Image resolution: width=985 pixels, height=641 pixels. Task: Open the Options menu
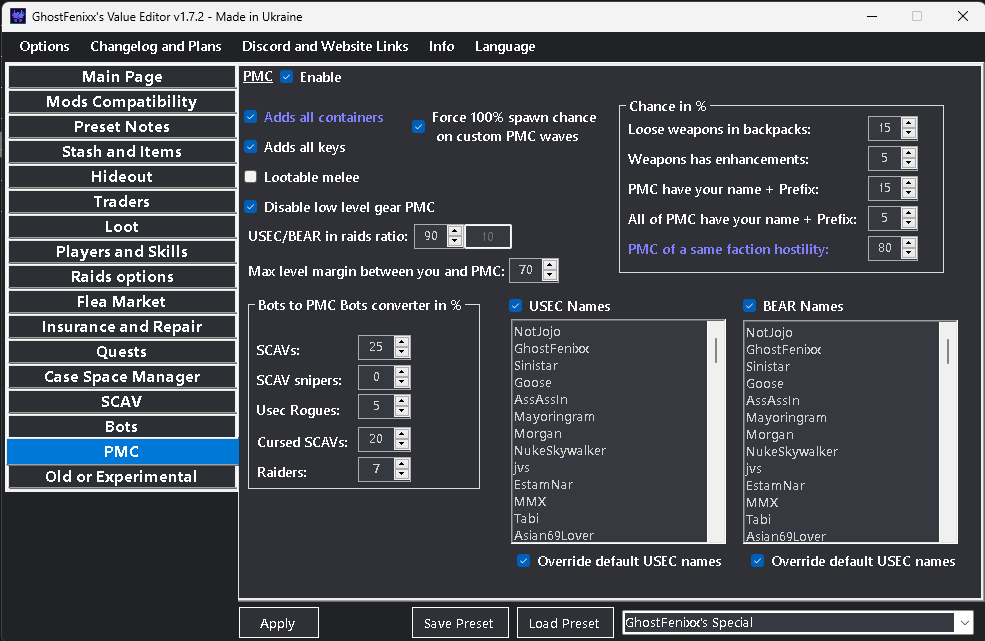point(45,47)
